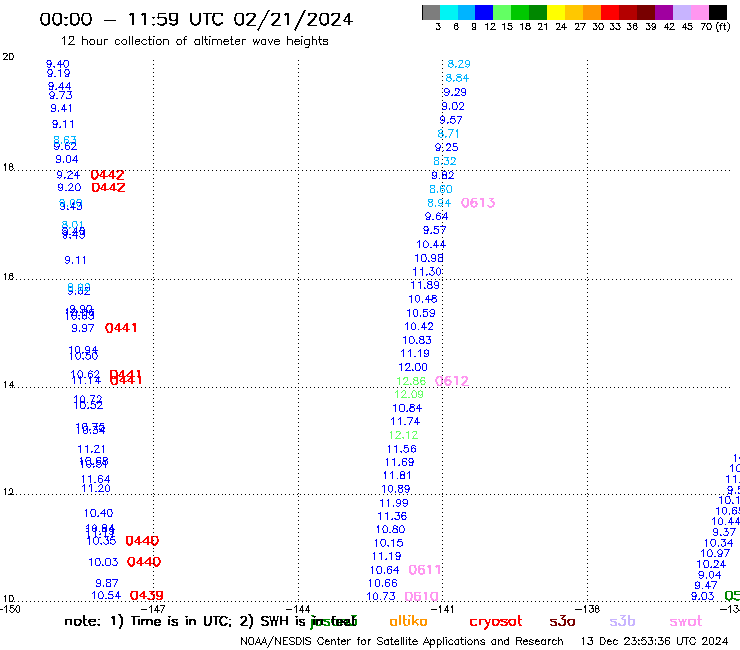
Task: Click the black swatch ending the legend
Action: point(717,12)
